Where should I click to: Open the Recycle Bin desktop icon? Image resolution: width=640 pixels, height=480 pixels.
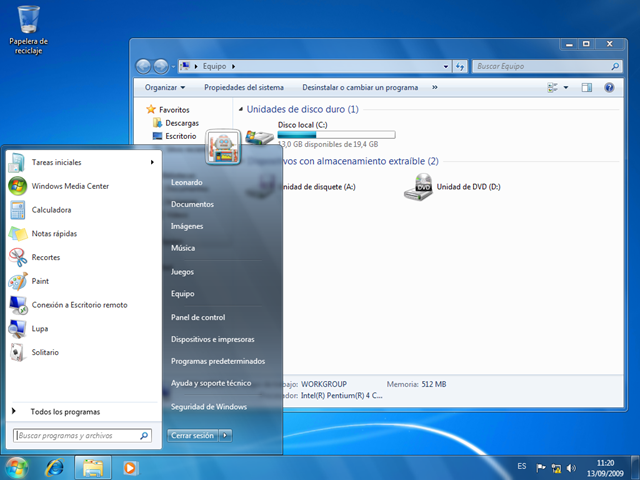point(28,29)
